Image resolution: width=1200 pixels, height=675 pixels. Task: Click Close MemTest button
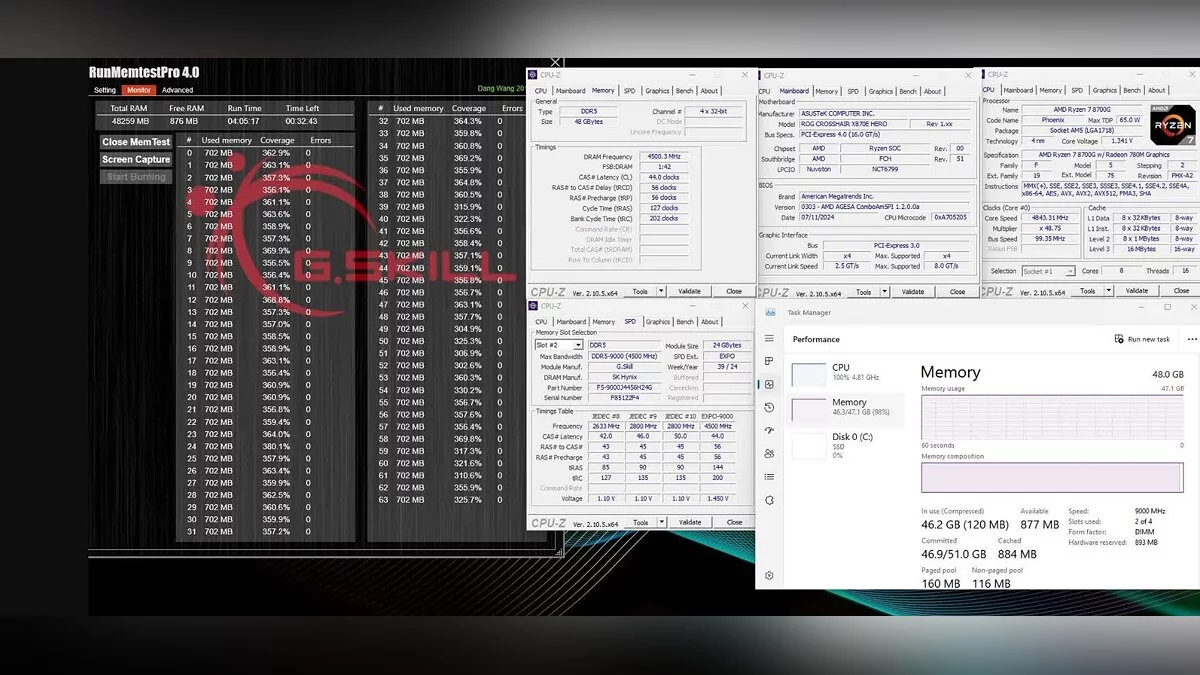tap(136, 142)
